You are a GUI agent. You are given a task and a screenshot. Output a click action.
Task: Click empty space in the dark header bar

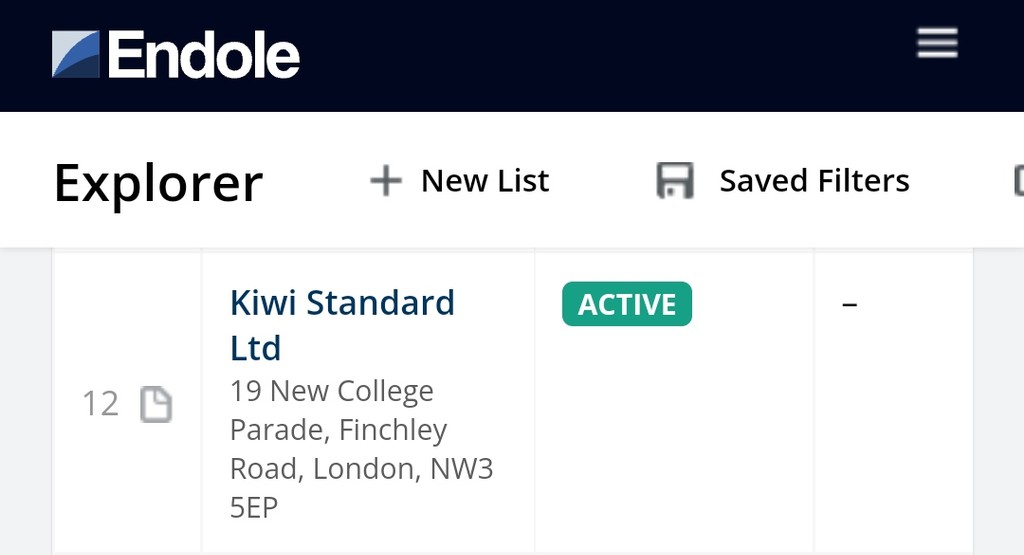tap(600, 55)
